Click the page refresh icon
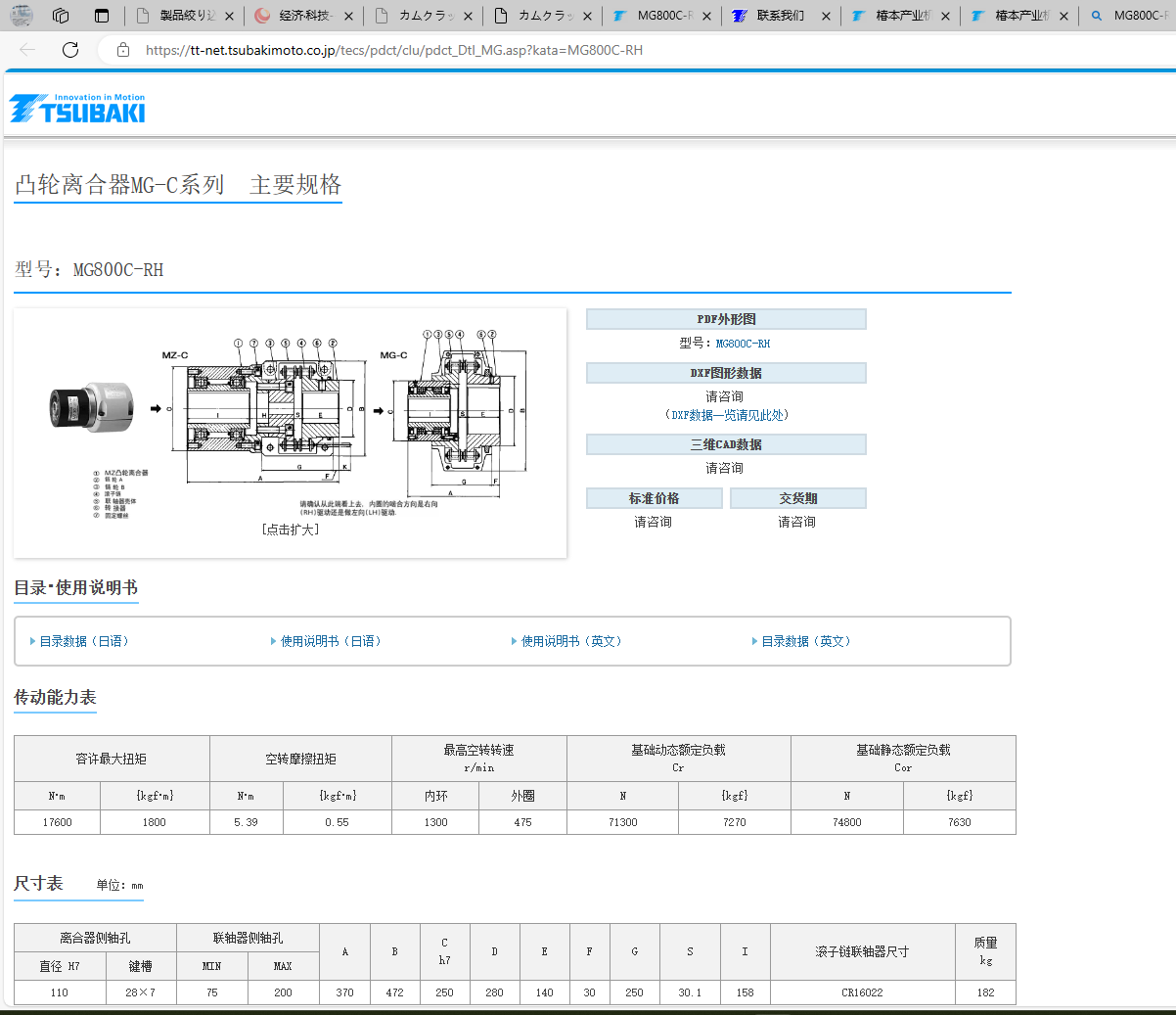The height and width of the screenshot is (1015, 1176). pos(69,50)
